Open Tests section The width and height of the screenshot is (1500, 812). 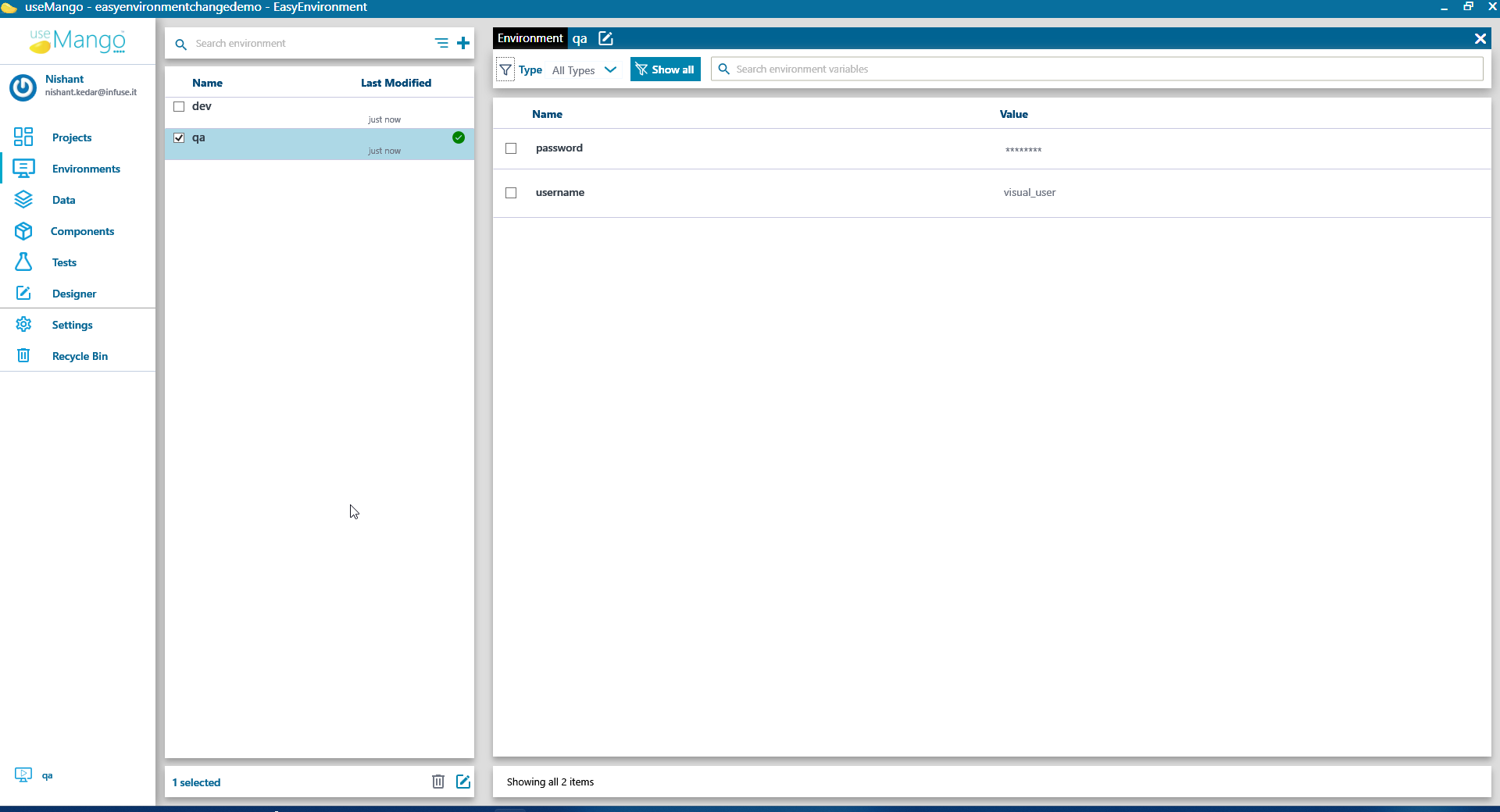pyautogui.click(x=64, y=262)
